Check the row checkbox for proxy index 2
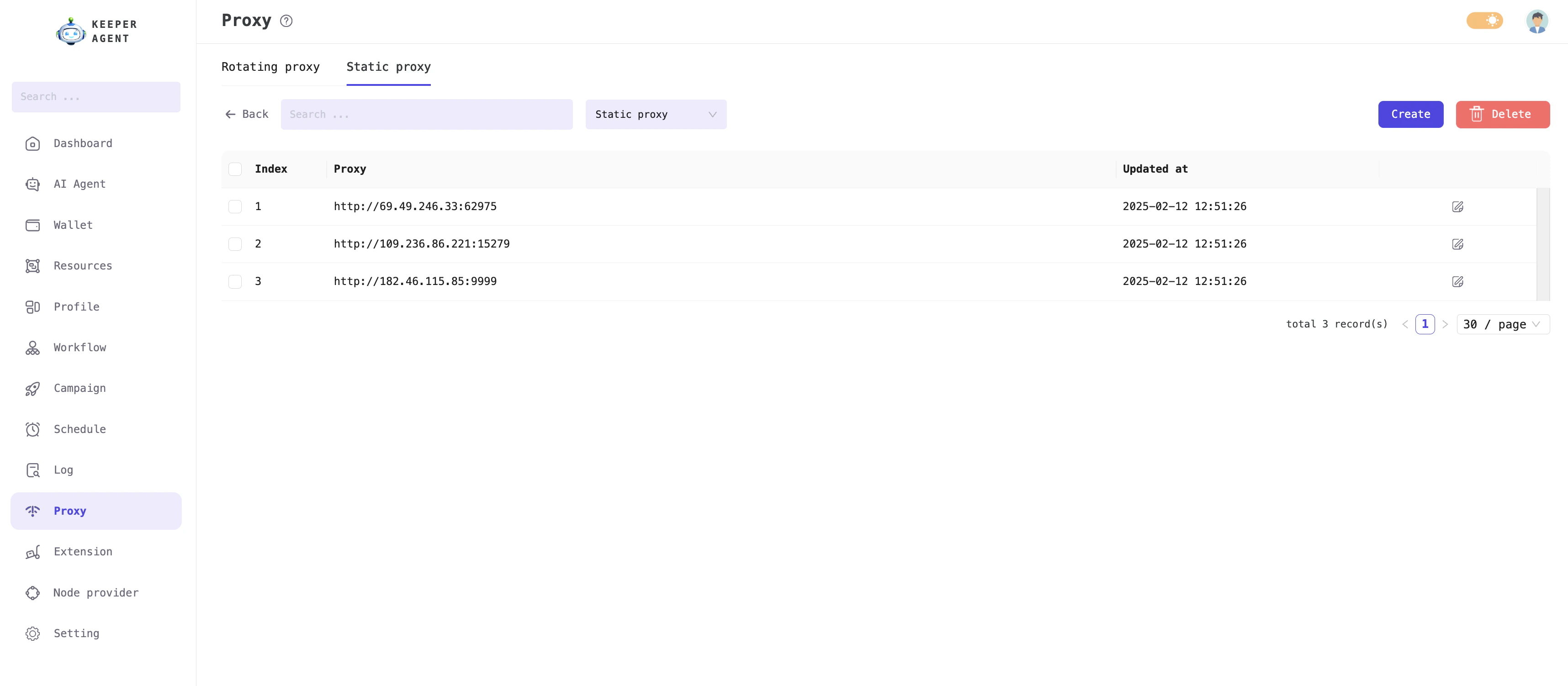Screen dimensions: 1568x686 pos(235,243)
